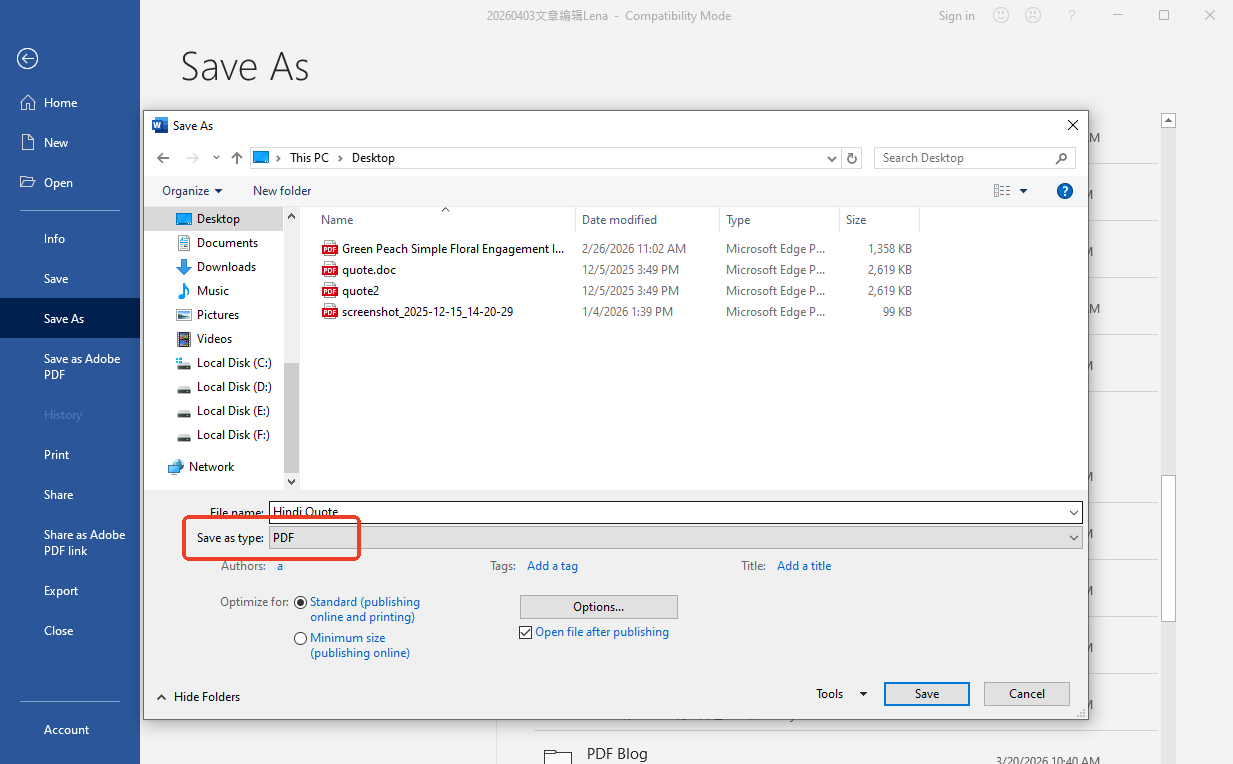Viewport: 1233px width, 764px height.
Task: Select Print from the sidebar menu
Action: (x=55, y=454)
